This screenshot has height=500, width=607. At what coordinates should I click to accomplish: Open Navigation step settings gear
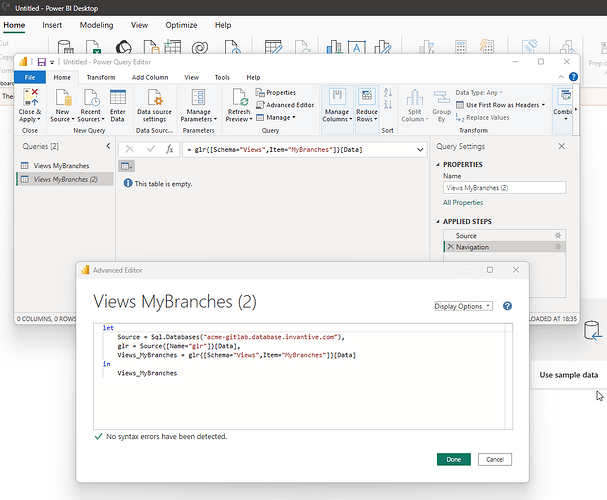[x=558, y=247]
